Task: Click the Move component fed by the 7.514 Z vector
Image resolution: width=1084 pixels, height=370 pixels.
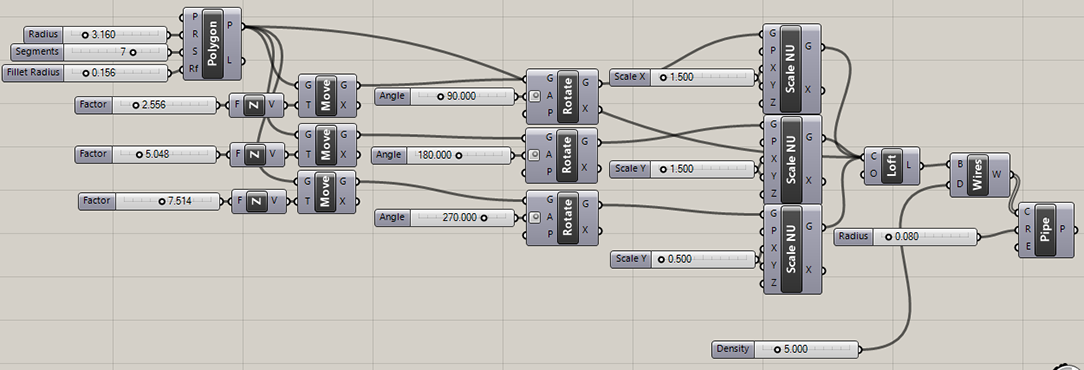Action: [x=326, y=192]
